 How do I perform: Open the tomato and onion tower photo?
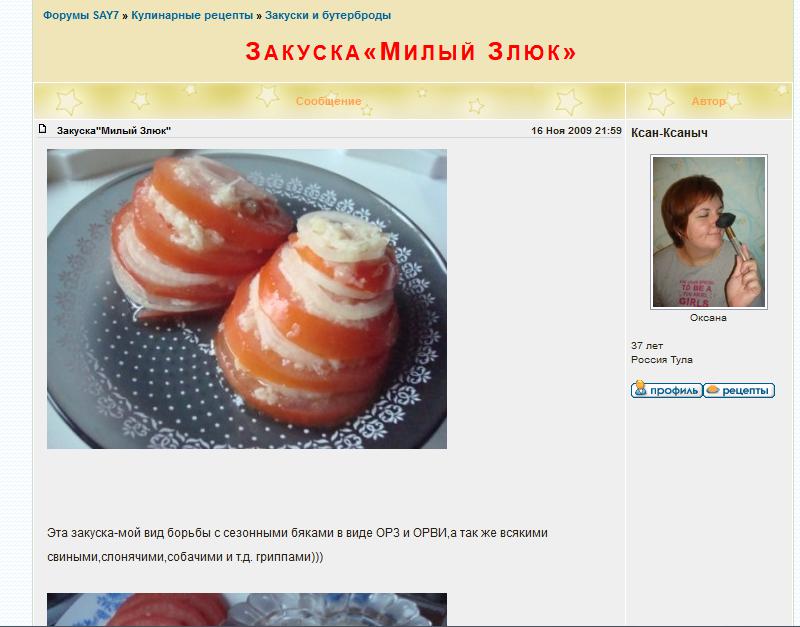pyautogui.click(x=247, y=299)
